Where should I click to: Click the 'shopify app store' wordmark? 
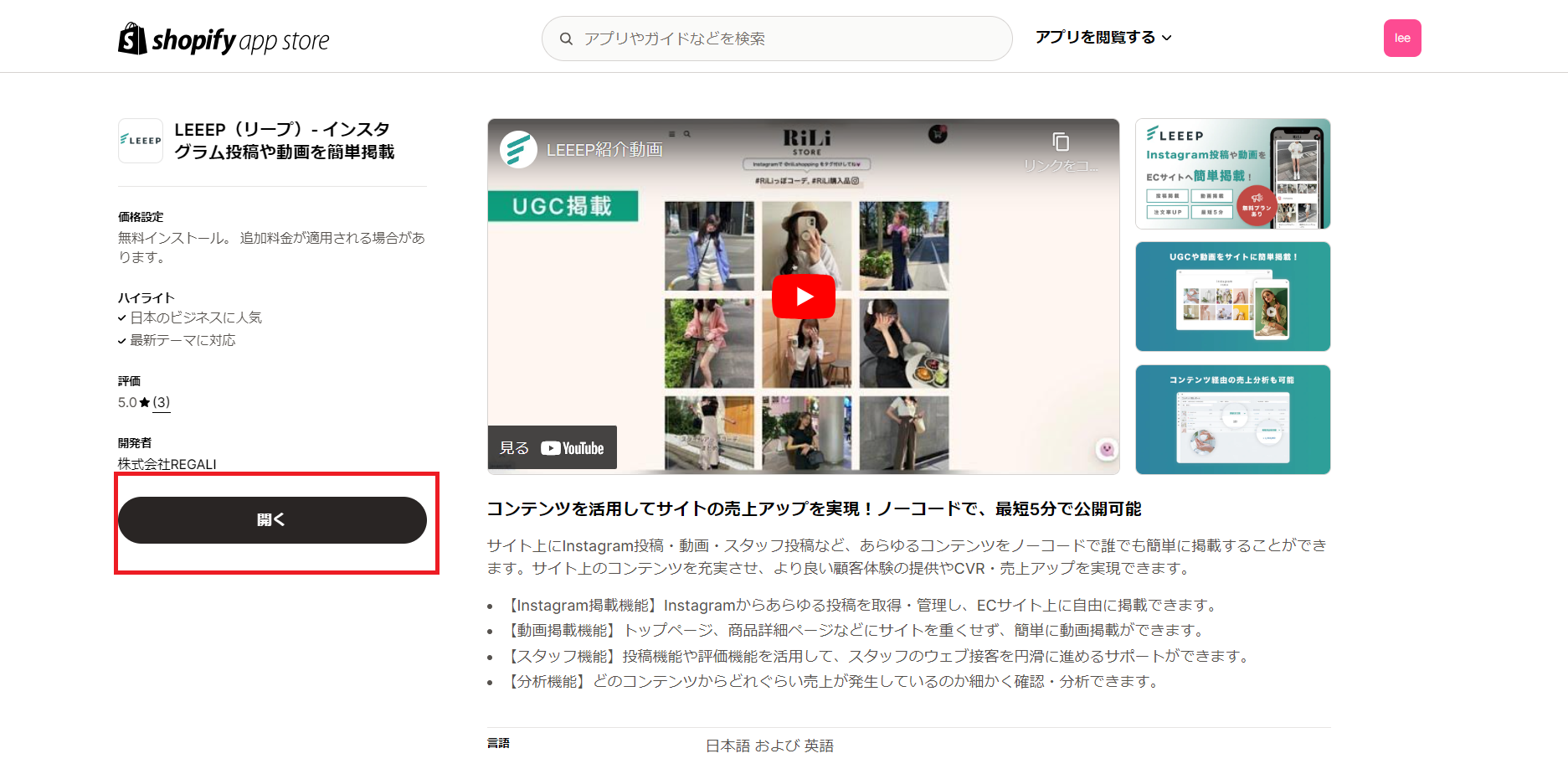(240, 40)
